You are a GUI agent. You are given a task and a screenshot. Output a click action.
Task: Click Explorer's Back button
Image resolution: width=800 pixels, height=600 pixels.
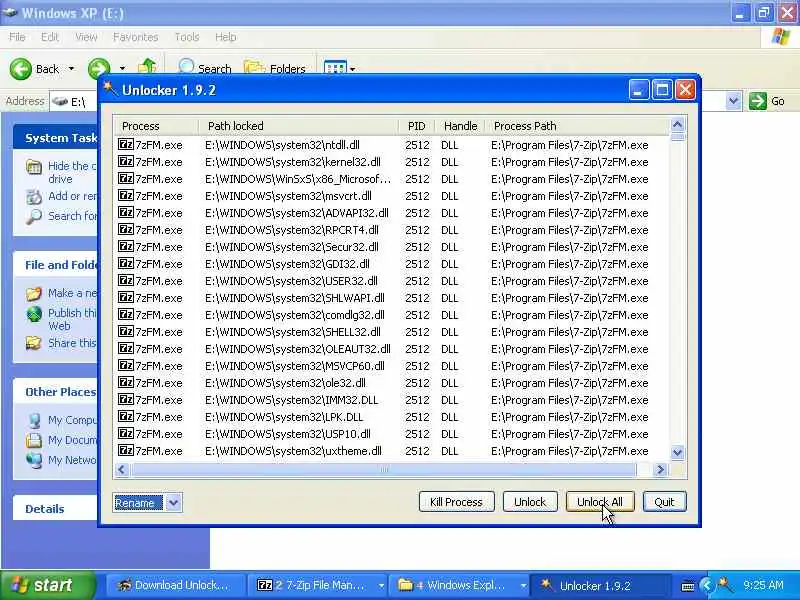pos(35,68)
